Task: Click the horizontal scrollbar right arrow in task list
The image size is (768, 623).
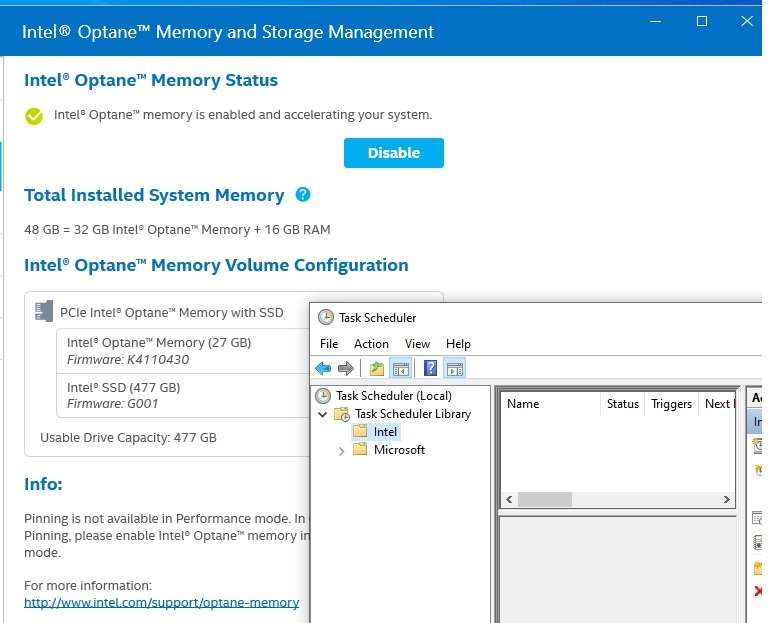Action: point(727,499)
